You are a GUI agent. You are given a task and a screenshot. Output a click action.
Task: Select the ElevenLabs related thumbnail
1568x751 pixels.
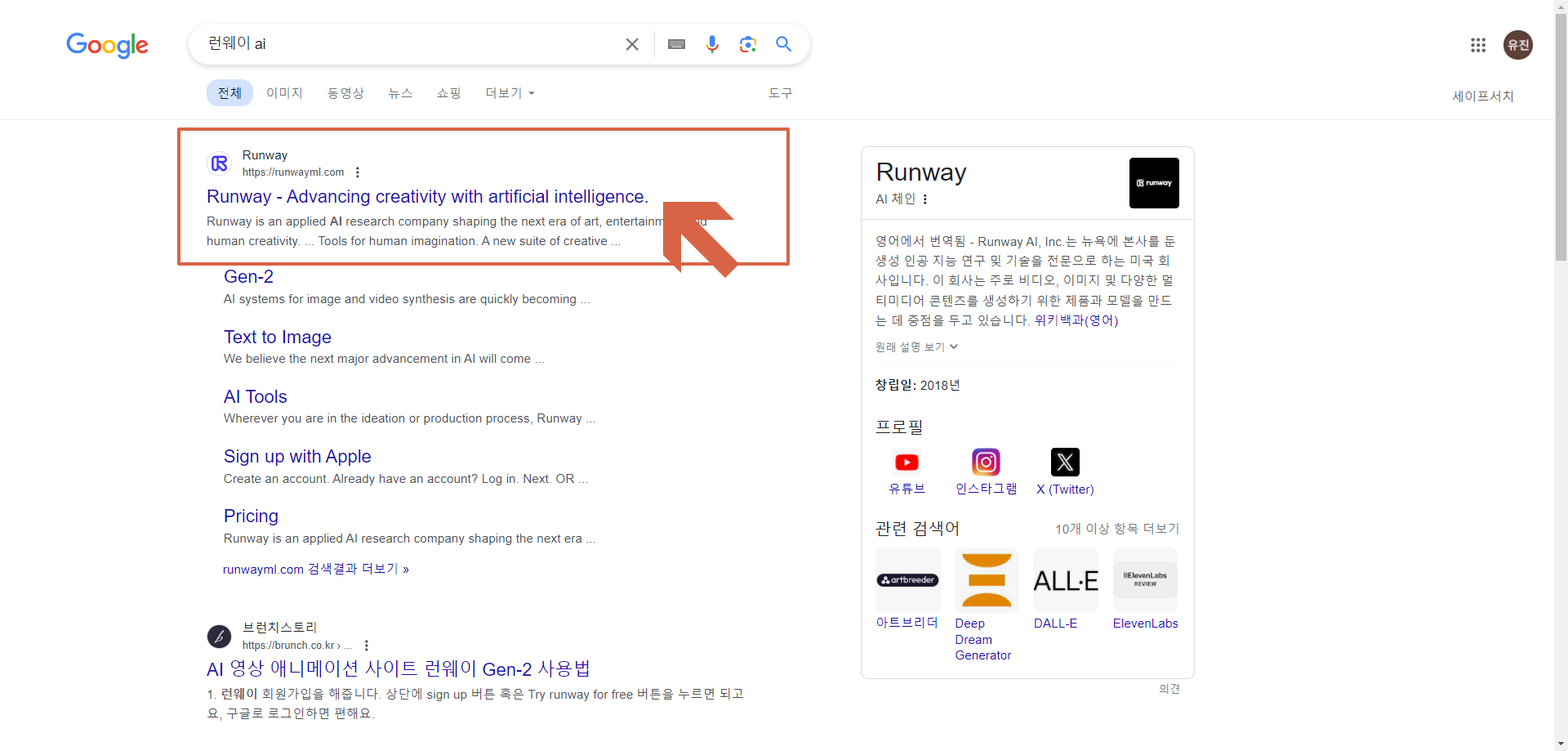(x=1146, y=580)
